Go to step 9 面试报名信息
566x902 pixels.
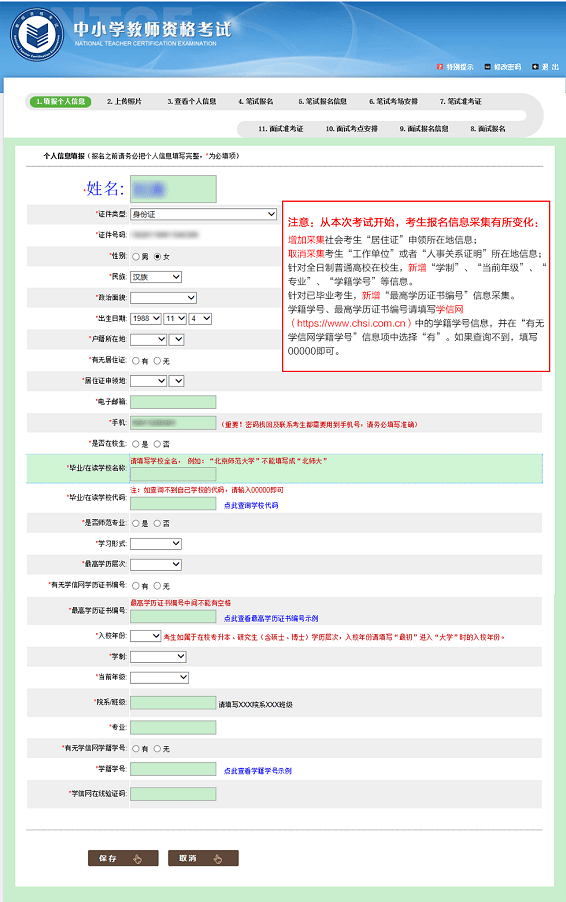pyautogui.click(x=424, y=129)
